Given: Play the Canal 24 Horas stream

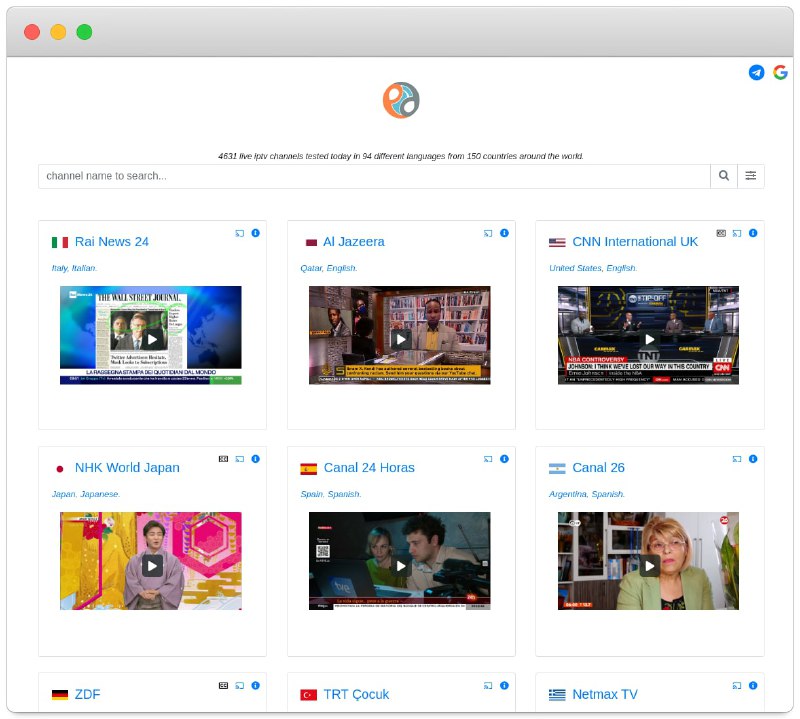Looking at the screenshot, I should pos(400,565).
